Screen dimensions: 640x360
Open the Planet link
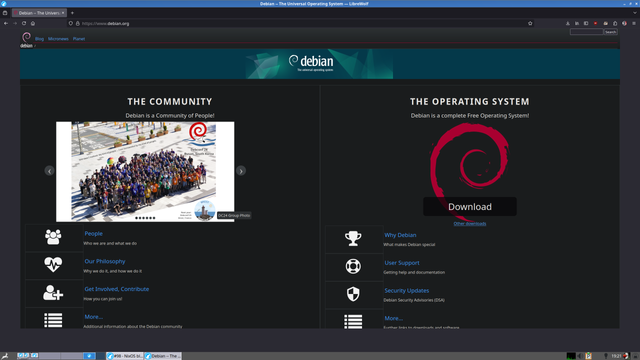coord(79,39)
